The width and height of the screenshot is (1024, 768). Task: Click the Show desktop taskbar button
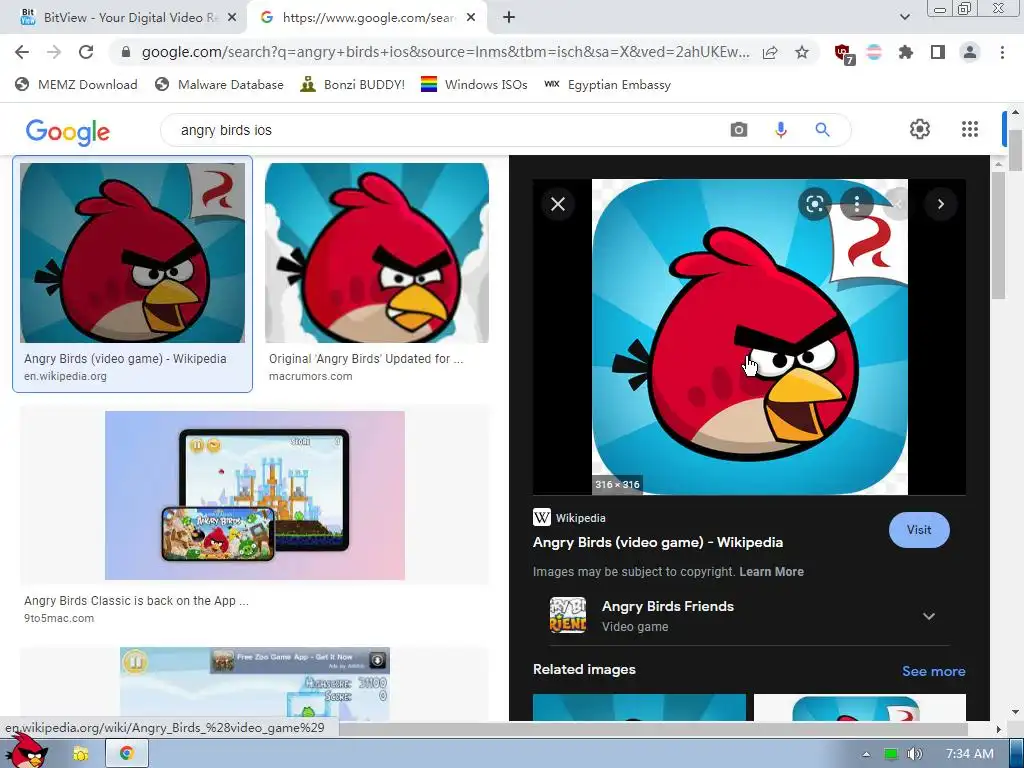point(1016,754)
